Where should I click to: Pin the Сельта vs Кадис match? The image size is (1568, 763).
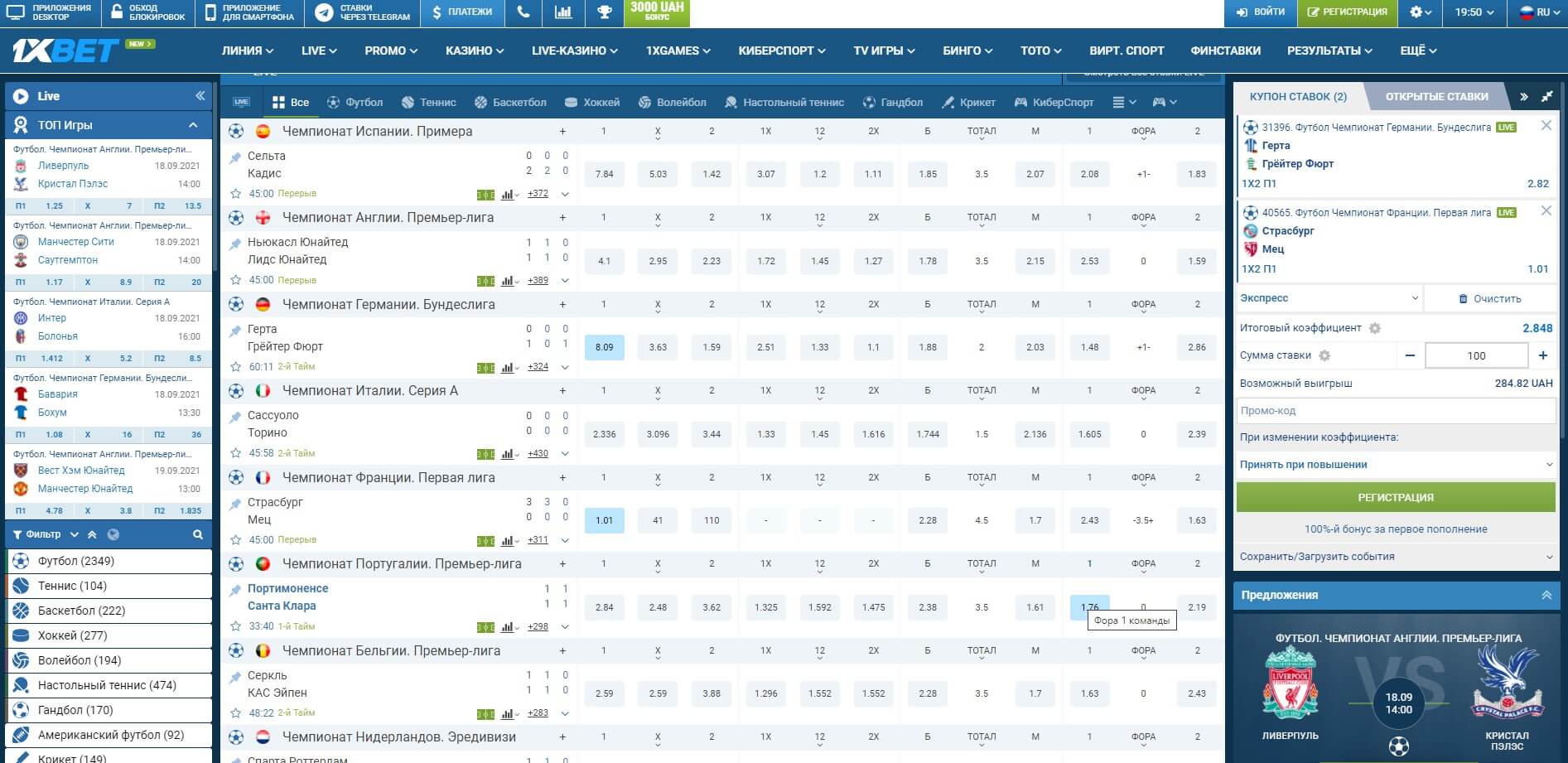(x=235, y=157)
